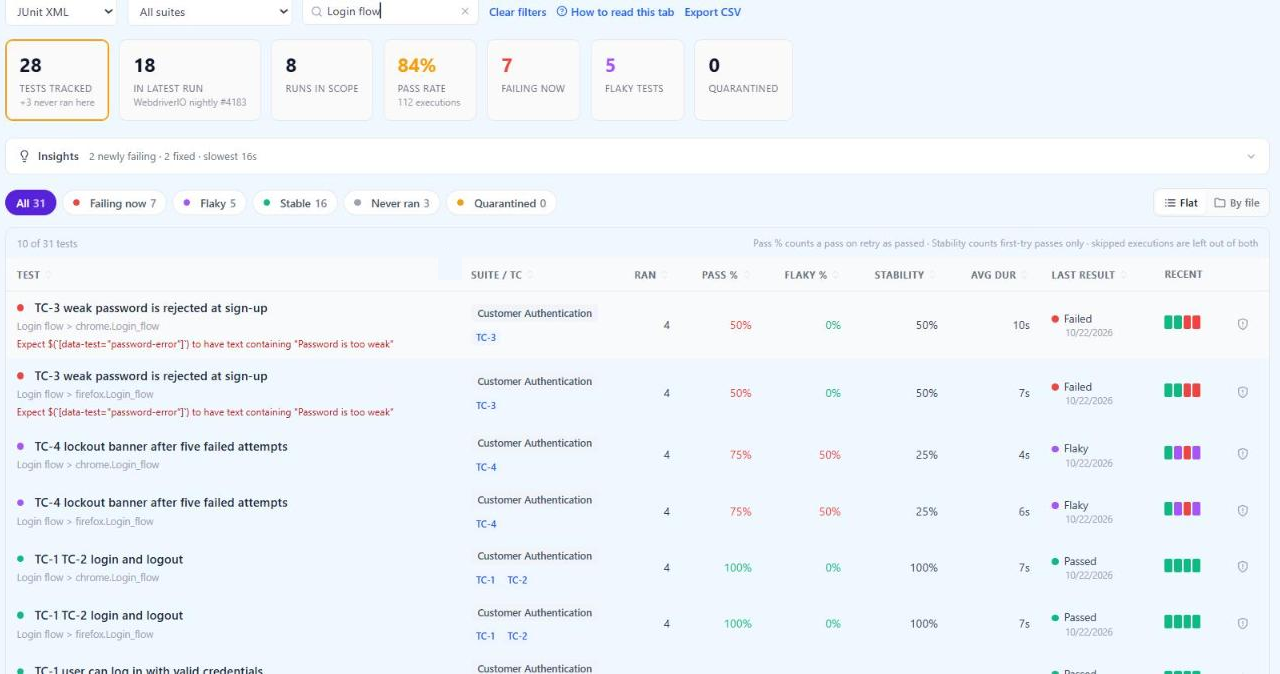Click quarantine shield for chrome login and logout row
The height and width of the screenshot is (674, 1280).
click(x=1243, y=567)
